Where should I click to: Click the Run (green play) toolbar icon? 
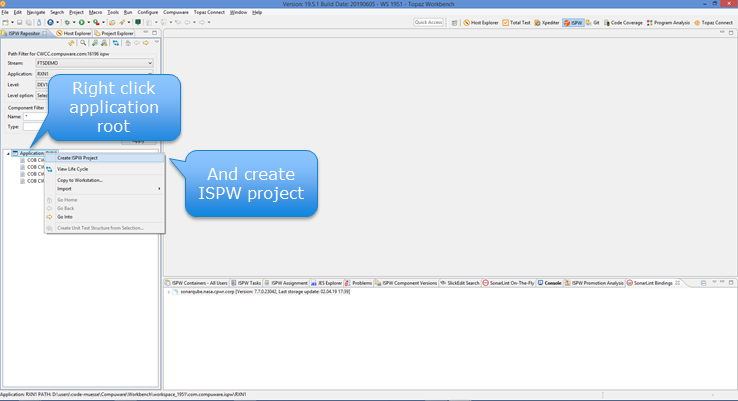coord(81,23)
